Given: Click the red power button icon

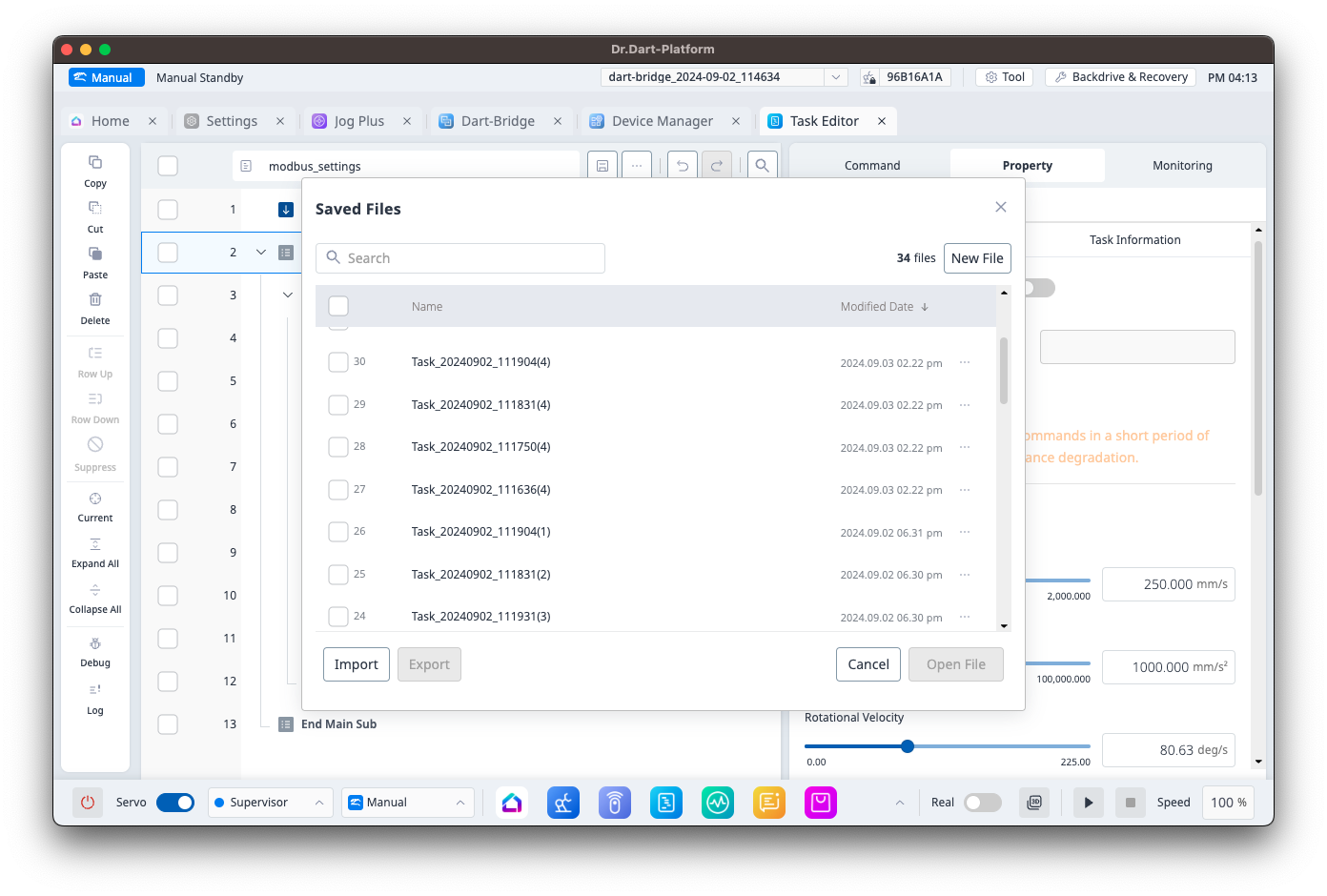Looking at the screenshot, I should tap(88, 803).
